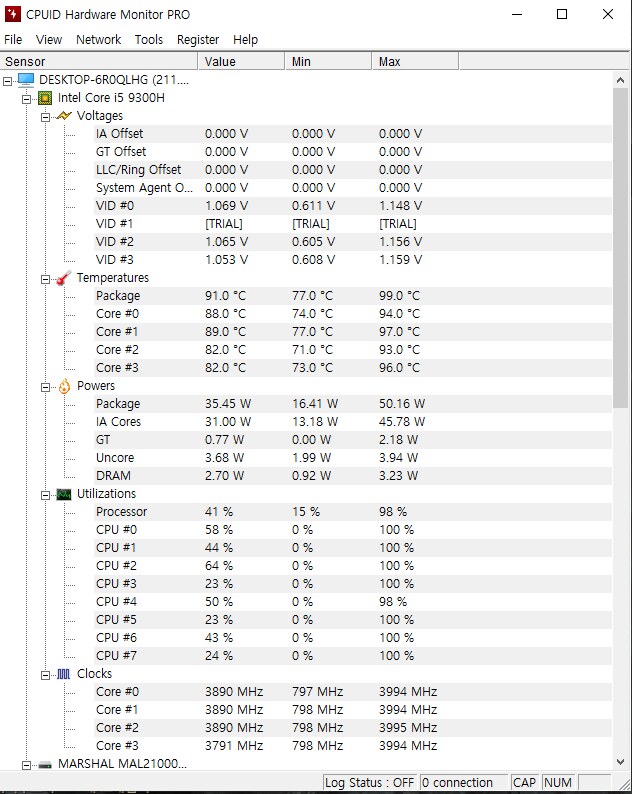Image resolution: width=632 pixels, height=794 pixels.
Task: Expand the MARSHAL drive node
Action: coord(27,764)
